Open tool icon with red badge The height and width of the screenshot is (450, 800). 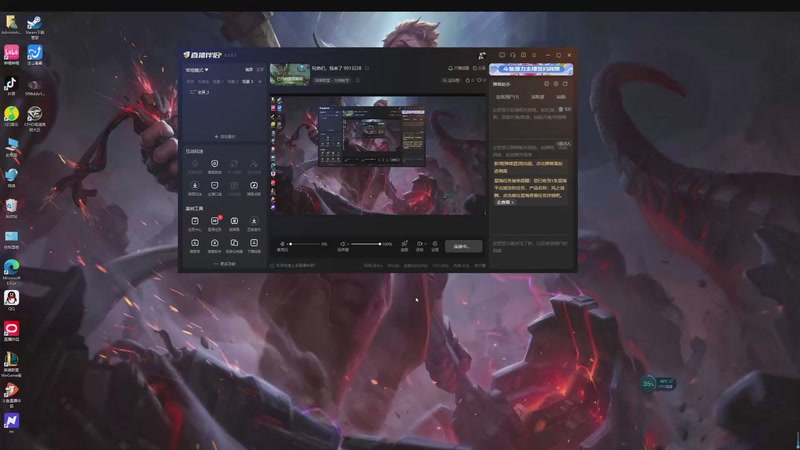215,223
